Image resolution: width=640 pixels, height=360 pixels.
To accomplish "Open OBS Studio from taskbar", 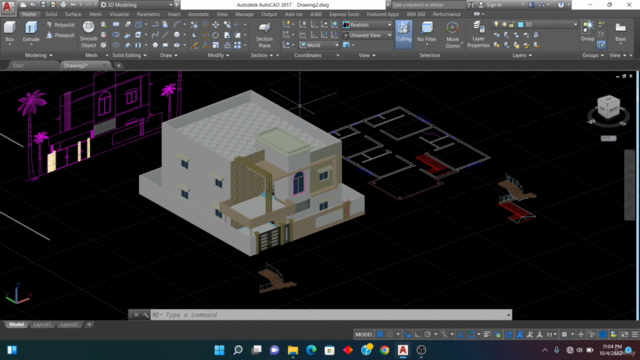I will point(421,350).
